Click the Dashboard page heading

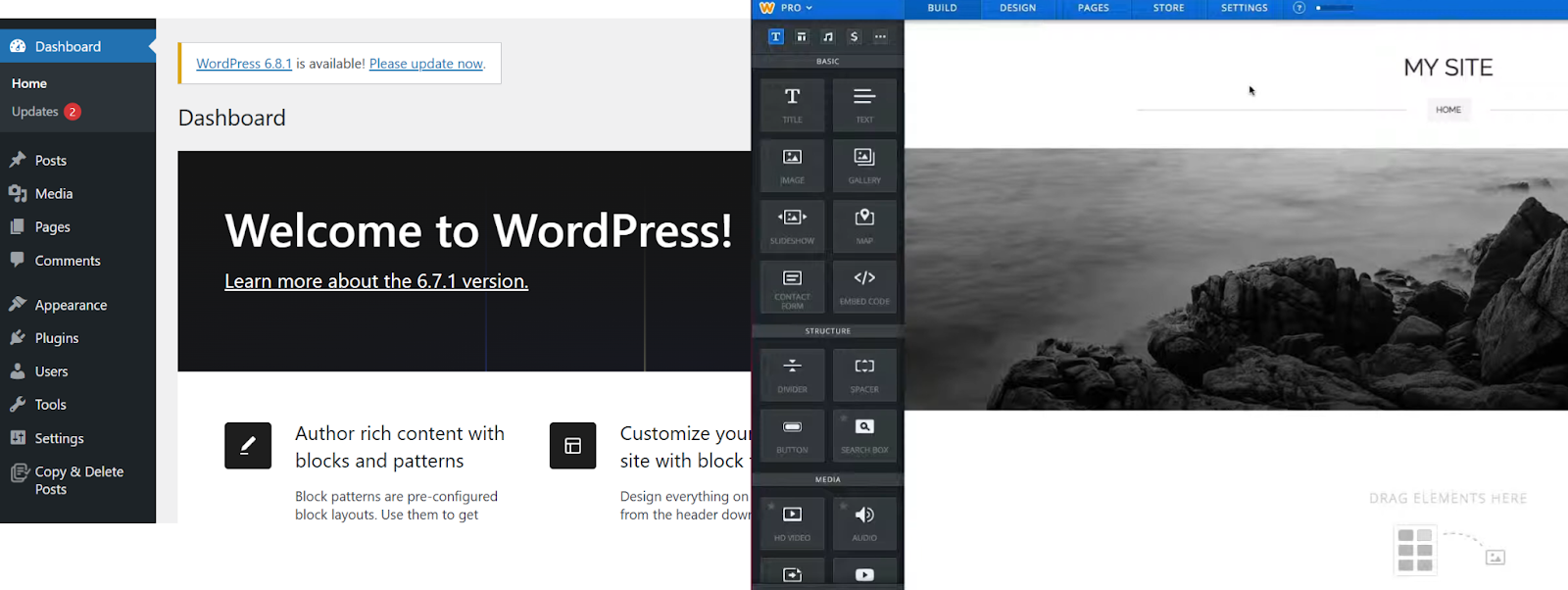tap(232, 118)
